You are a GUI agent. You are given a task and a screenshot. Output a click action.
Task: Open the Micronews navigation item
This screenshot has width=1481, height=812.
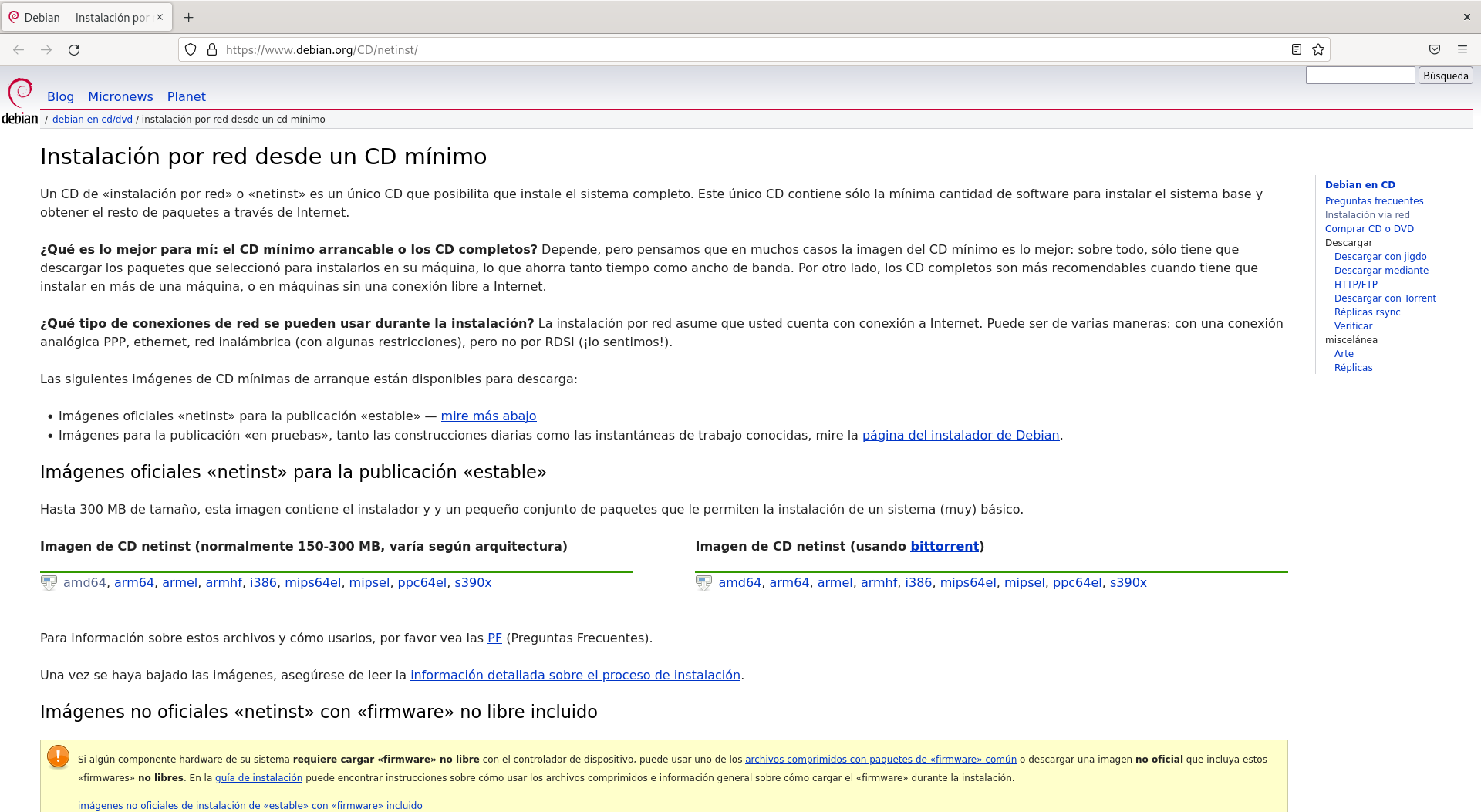[x=120, y=97]
